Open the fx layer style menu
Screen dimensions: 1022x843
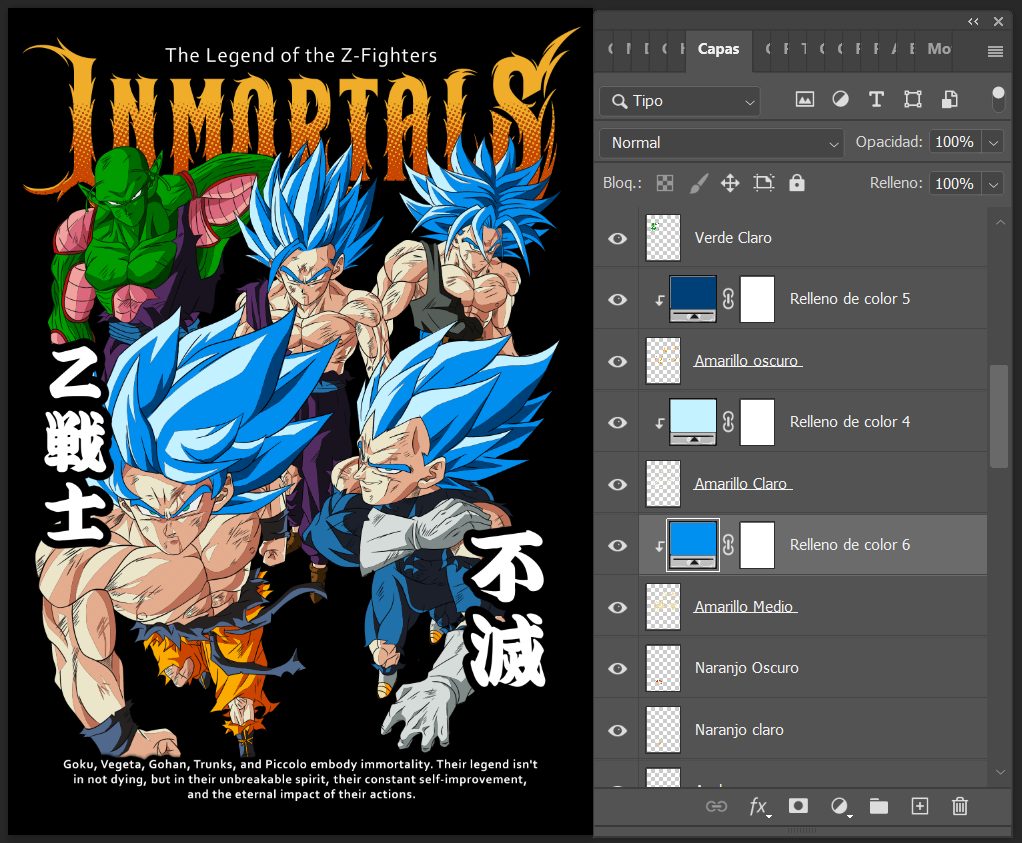click(759, 806)
